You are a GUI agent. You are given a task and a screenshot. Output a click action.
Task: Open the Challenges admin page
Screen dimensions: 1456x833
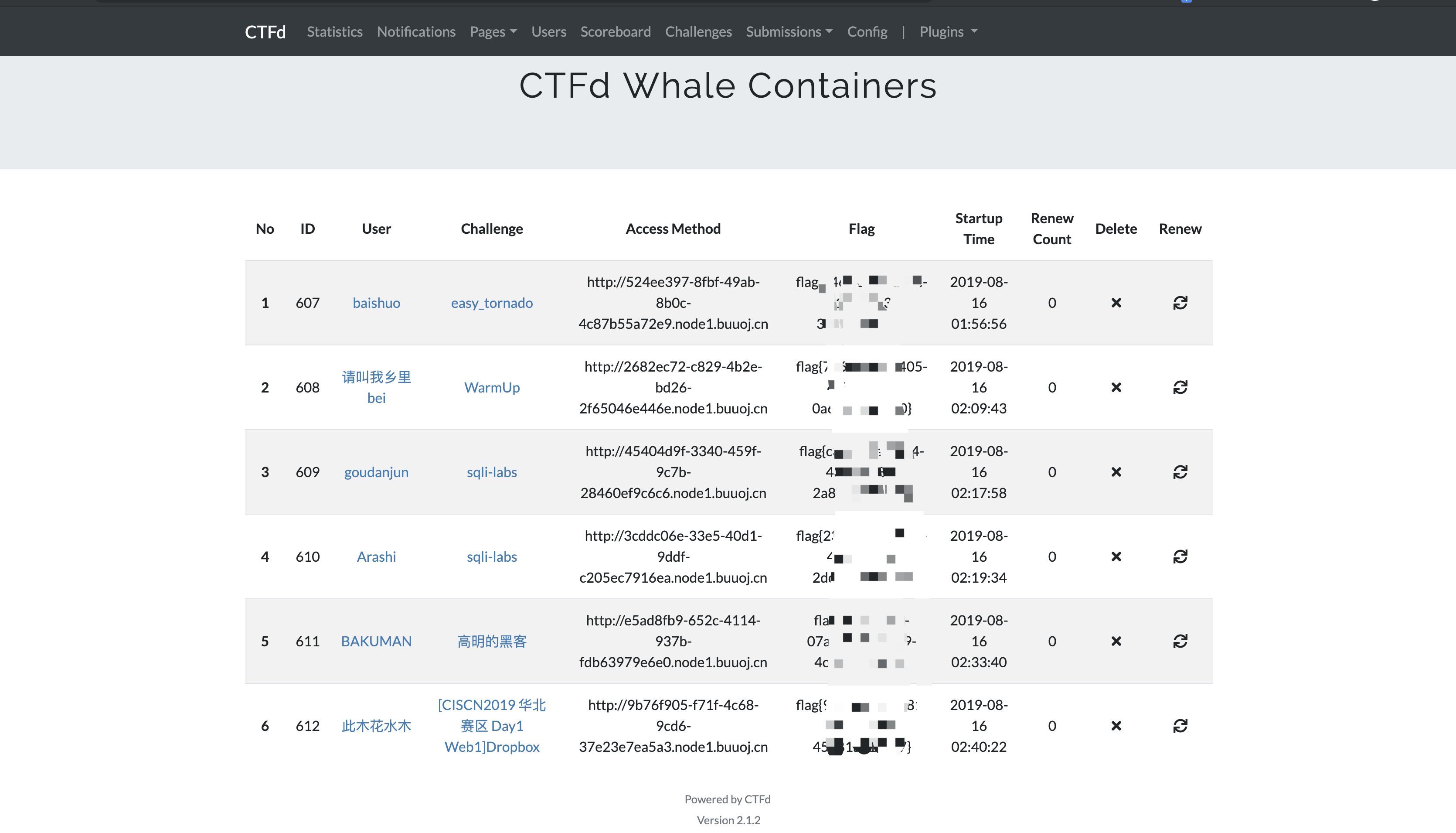click(x=697, y=31)
